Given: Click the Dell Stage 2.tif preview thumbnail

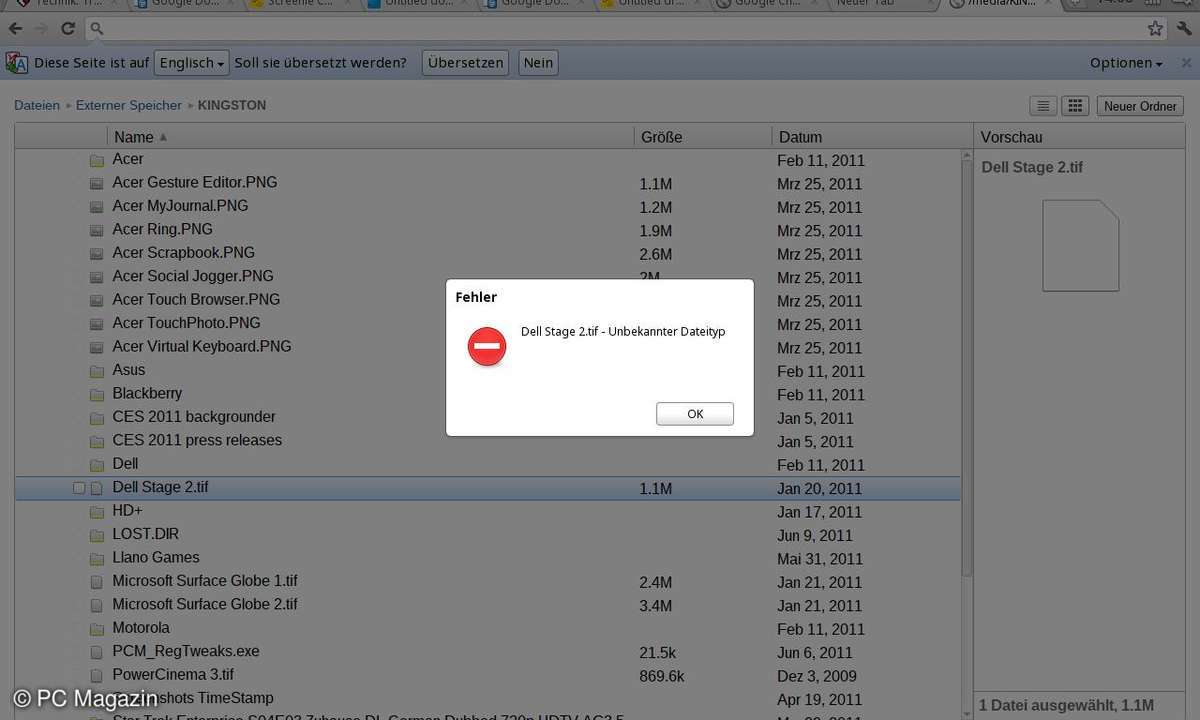Looking at the screenshot, I should pyautogui.click(x=1080, y=245).
